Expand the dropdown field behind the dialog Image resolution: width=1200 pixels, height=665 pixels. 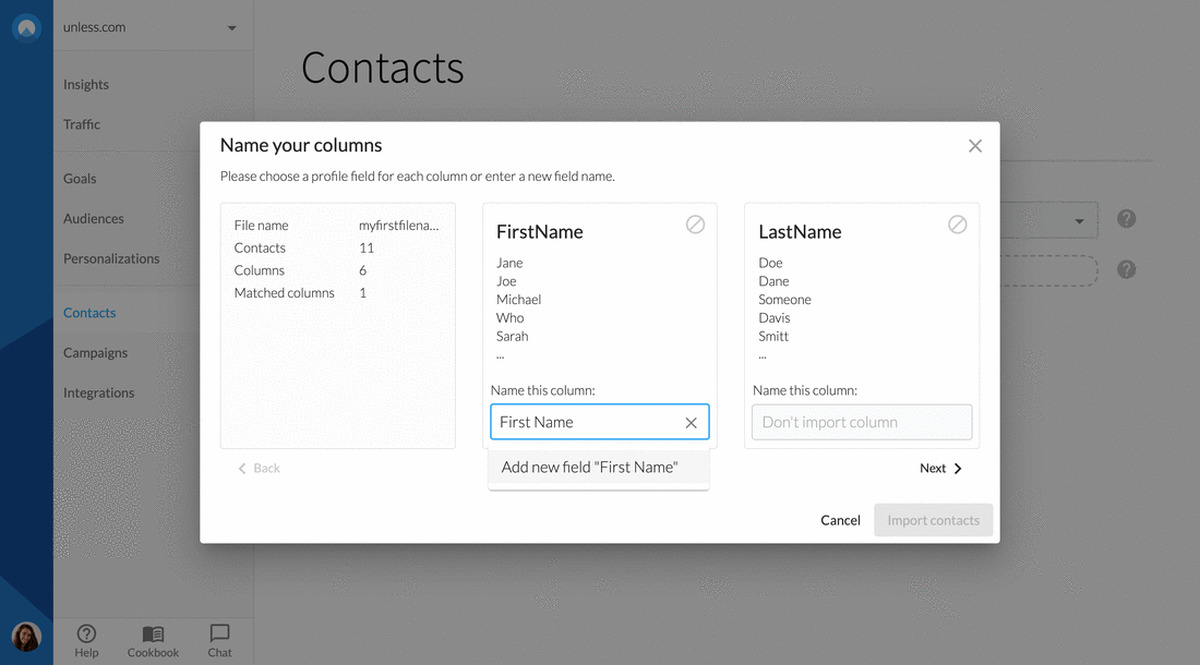tap(1079, 220)
